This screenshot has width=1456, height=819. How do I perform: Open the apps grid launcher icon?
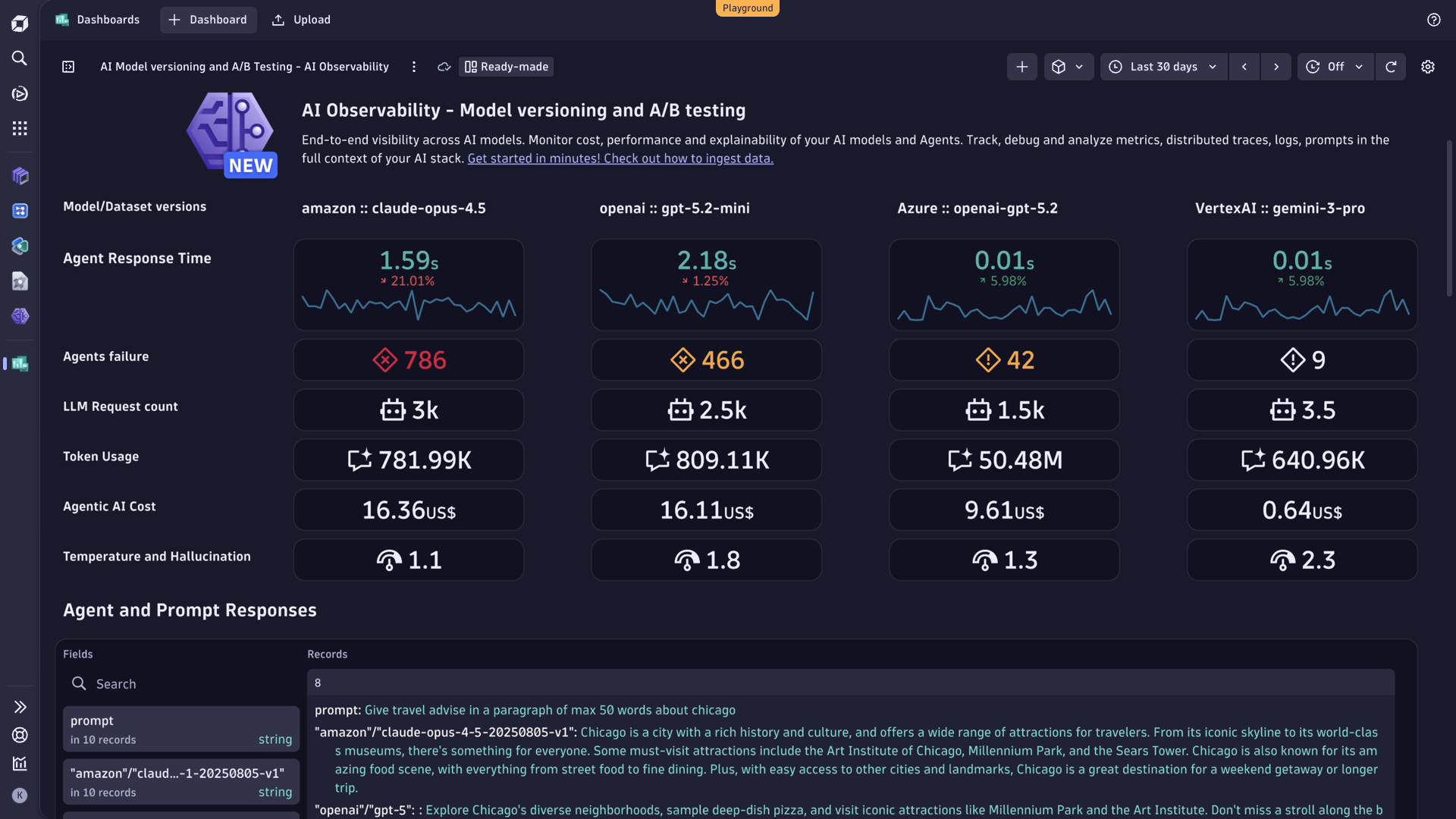point(20,128)
